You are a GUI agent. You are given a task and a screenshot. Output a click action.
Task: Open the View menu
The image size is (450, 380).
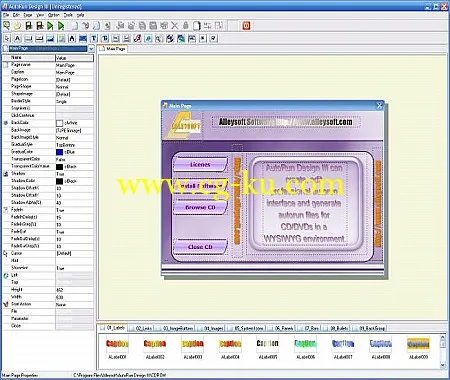click(40, 15)
